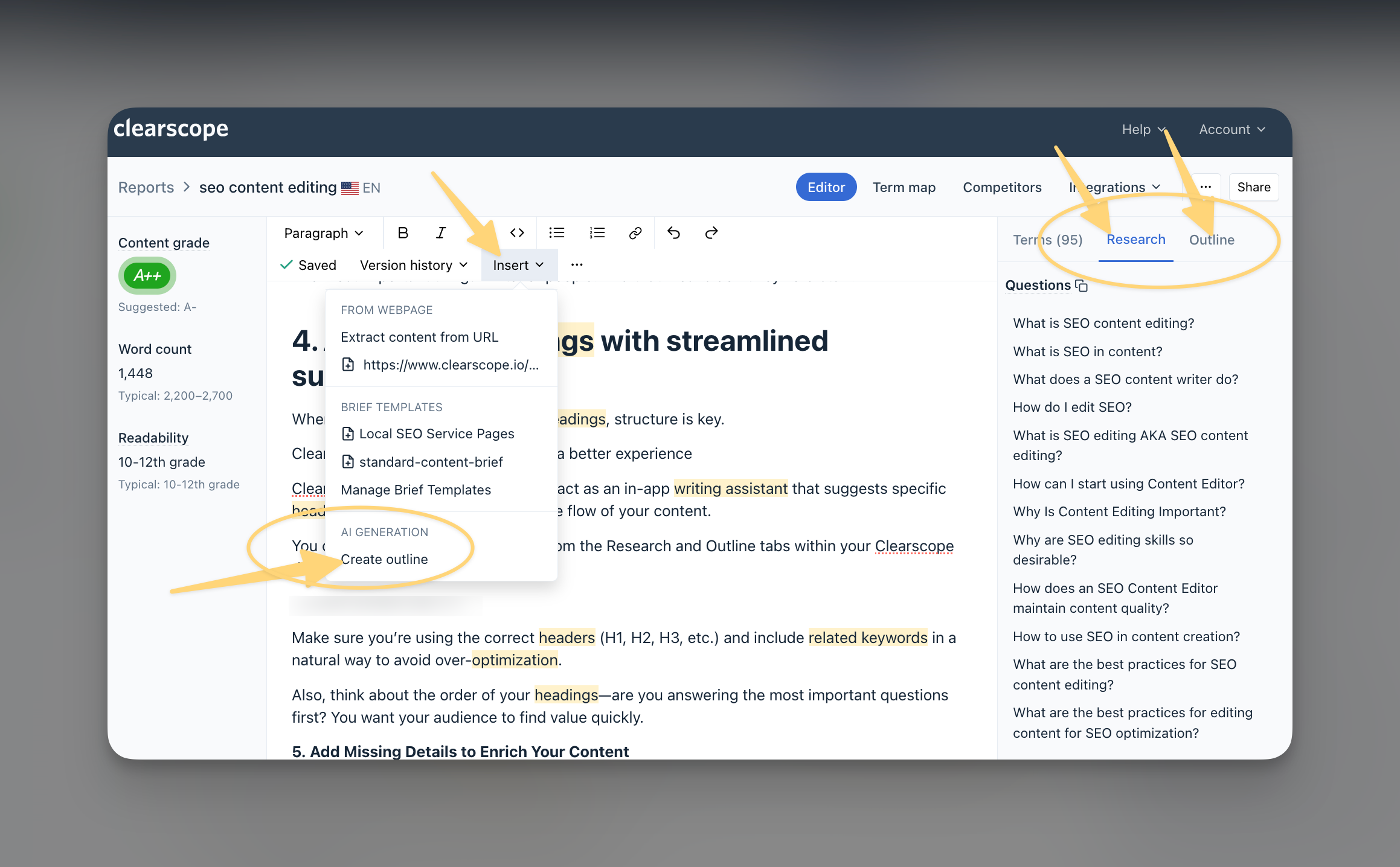Toggle italic formatting in toolbar
Image resolution: width=1400 pixels, height=867 pixels.
pyautogui.click(x=441, y=233)
